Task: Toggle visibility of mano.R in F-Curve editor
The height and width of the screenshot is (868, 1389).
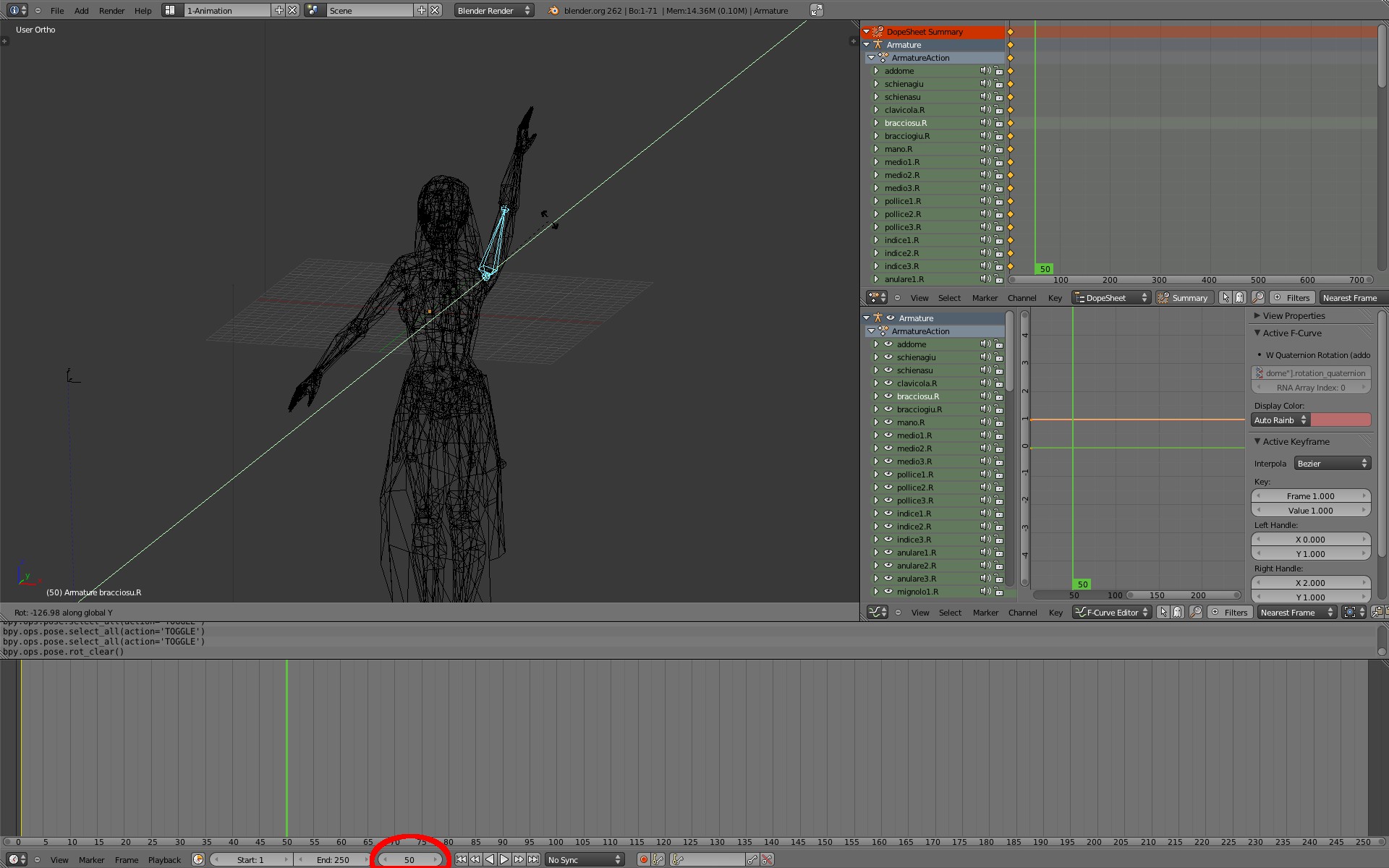Action: 888,422
